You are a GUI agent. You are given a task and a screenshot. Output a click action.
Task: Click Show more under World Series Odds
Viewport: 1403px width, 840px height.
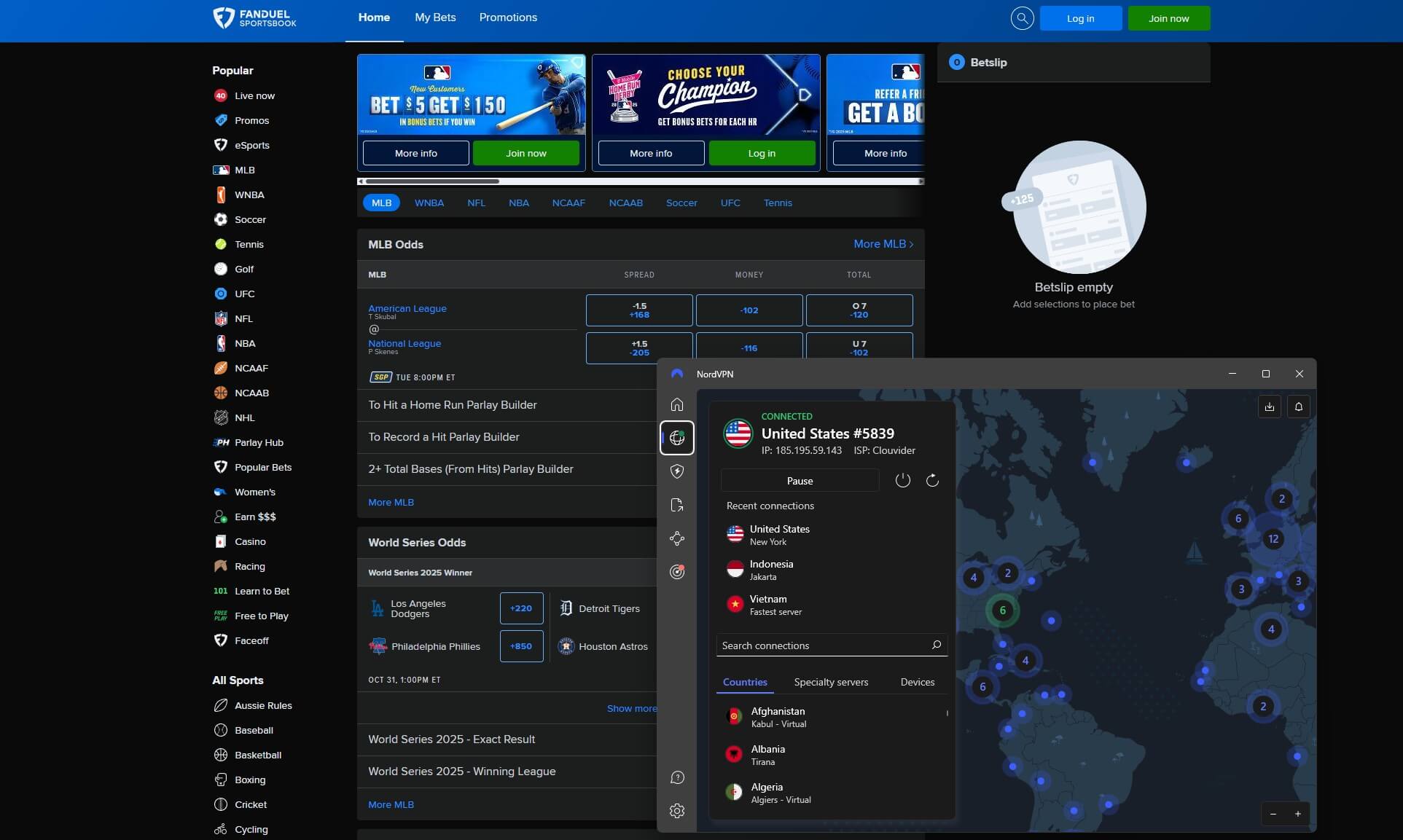click(631, 708)
